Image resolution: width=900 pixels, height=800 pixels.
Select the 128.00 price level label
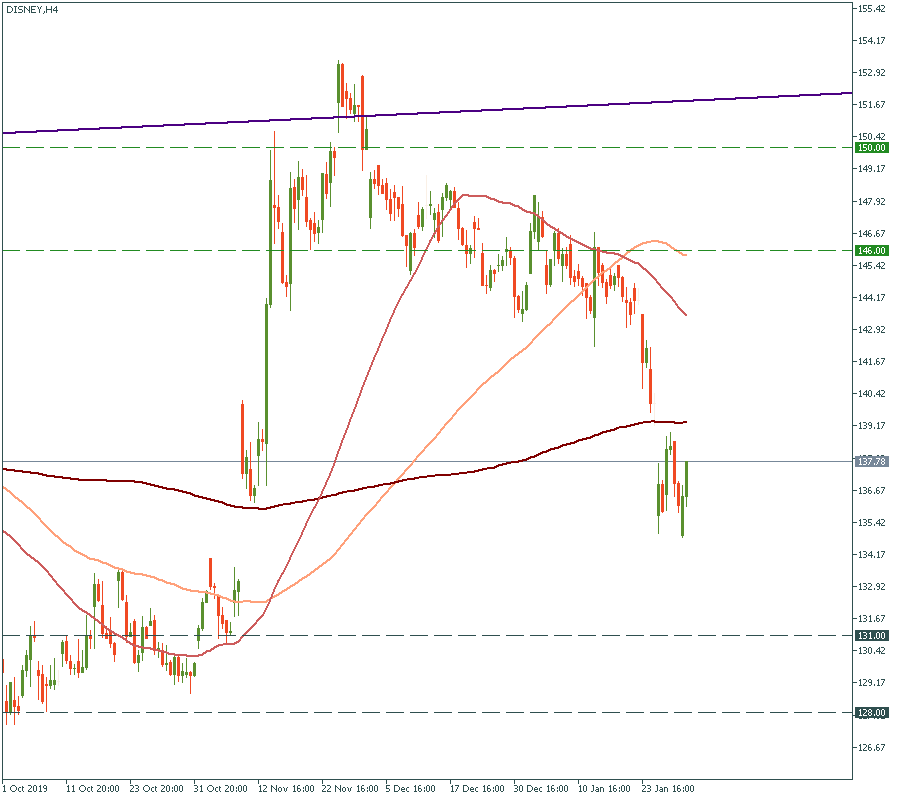[872, 713]
